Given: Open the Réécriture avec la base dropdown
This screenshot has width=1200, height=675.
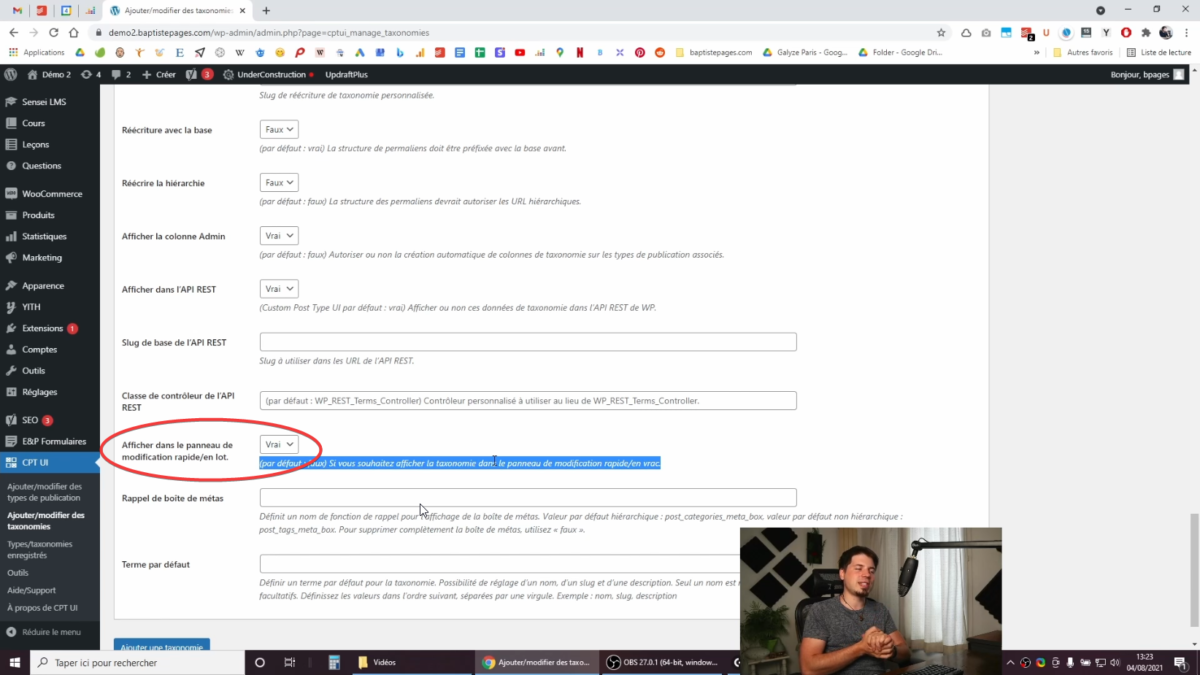Looking at the screenshot, I should pyautogui.click(x=279, y=130).
